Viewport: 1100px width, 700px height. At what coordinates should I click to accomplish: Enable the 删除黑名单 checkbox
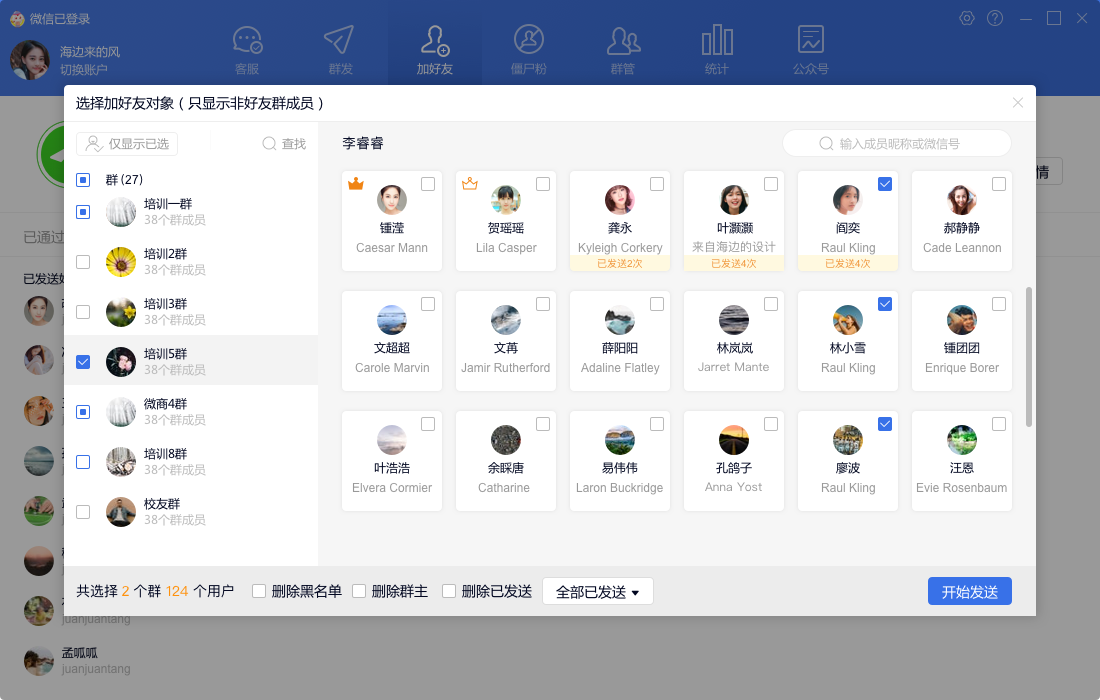(x=259, y=591)
